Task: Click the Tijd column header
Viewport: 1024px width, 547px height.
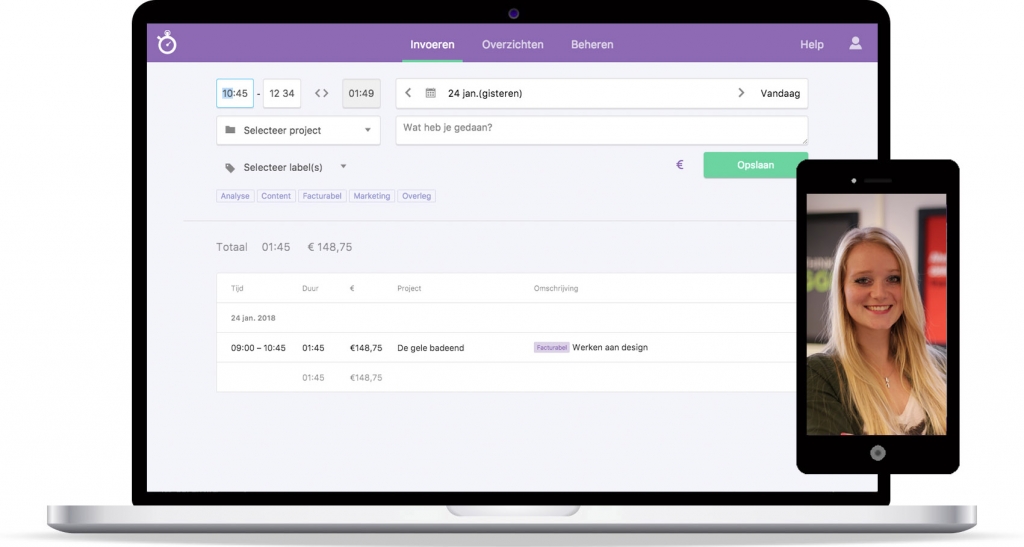Action: pos(237,288)
